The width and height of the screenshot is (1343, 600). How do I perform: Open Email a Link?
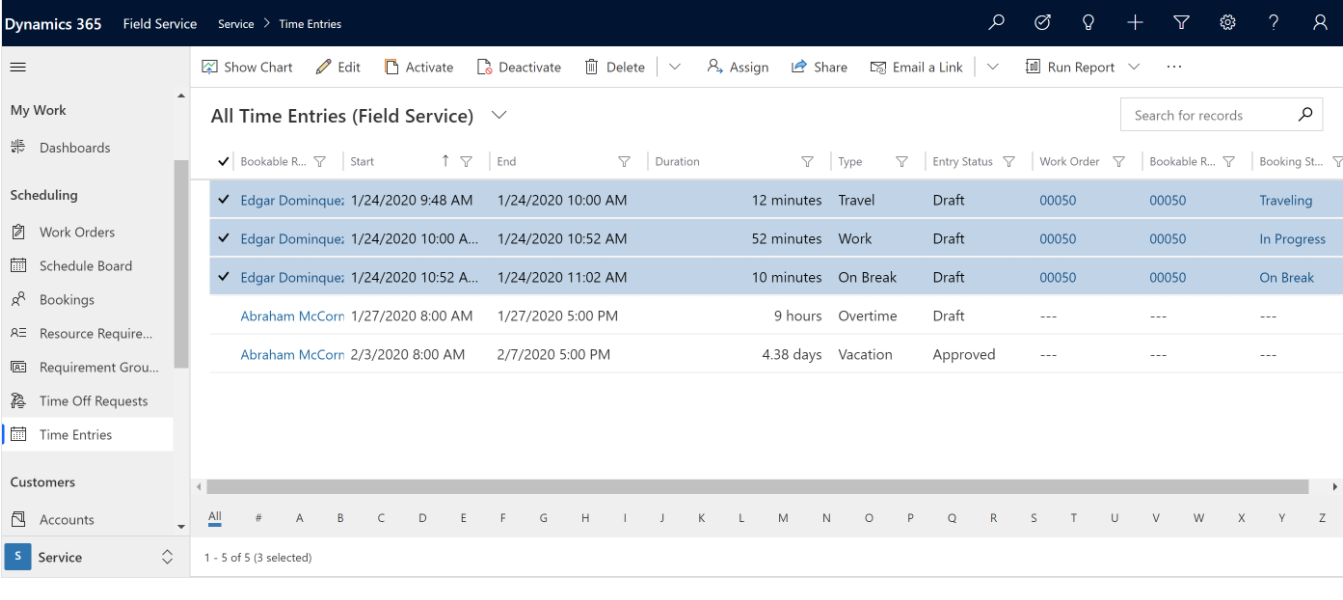pos(916,67)
